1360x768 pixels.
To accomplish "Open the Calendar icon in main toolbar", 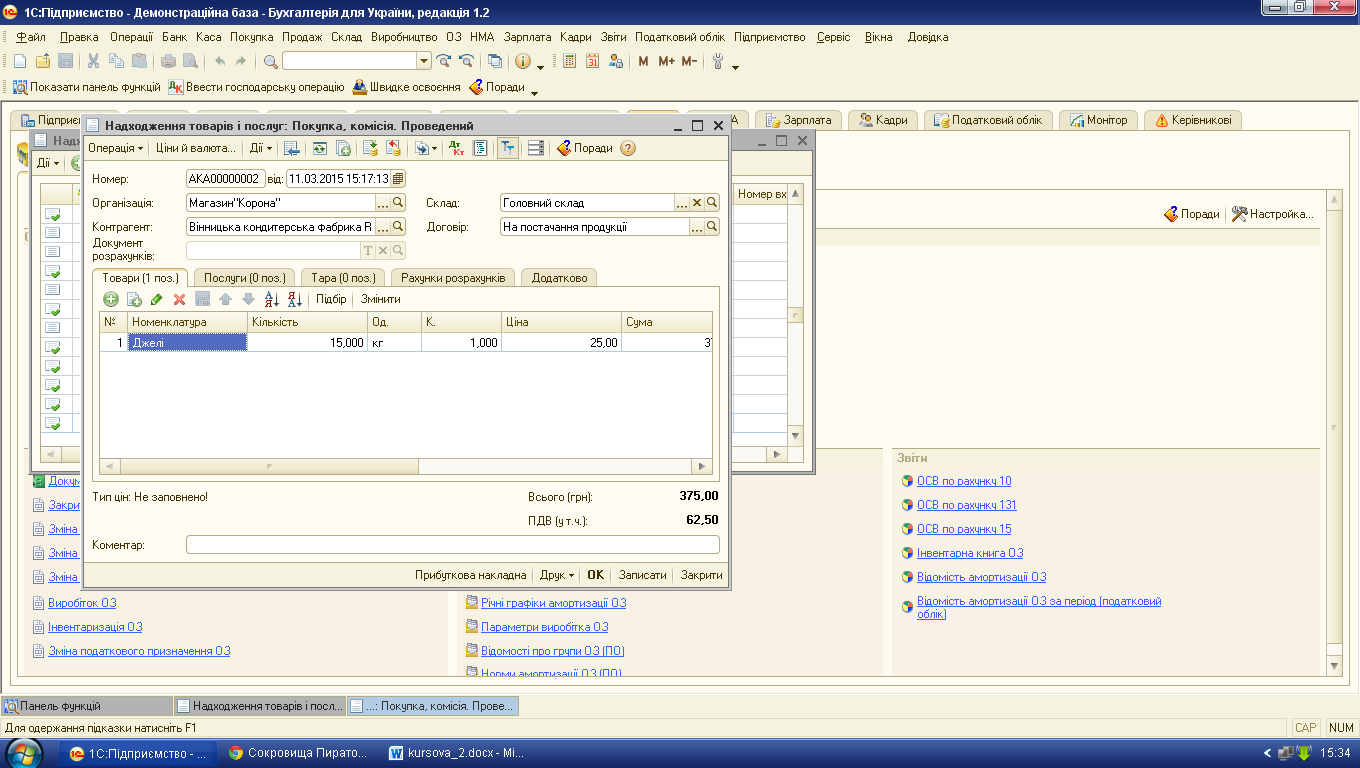I will click(593, 61).
